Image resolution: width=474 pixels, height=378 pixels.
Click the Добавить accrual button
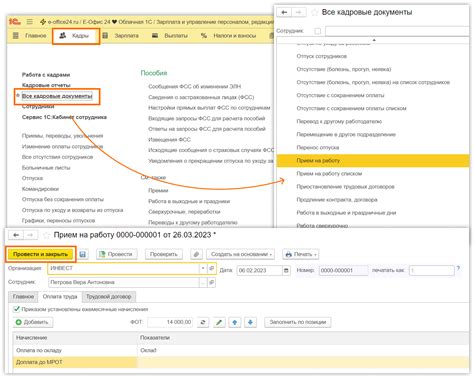click(x=32, y=322)
